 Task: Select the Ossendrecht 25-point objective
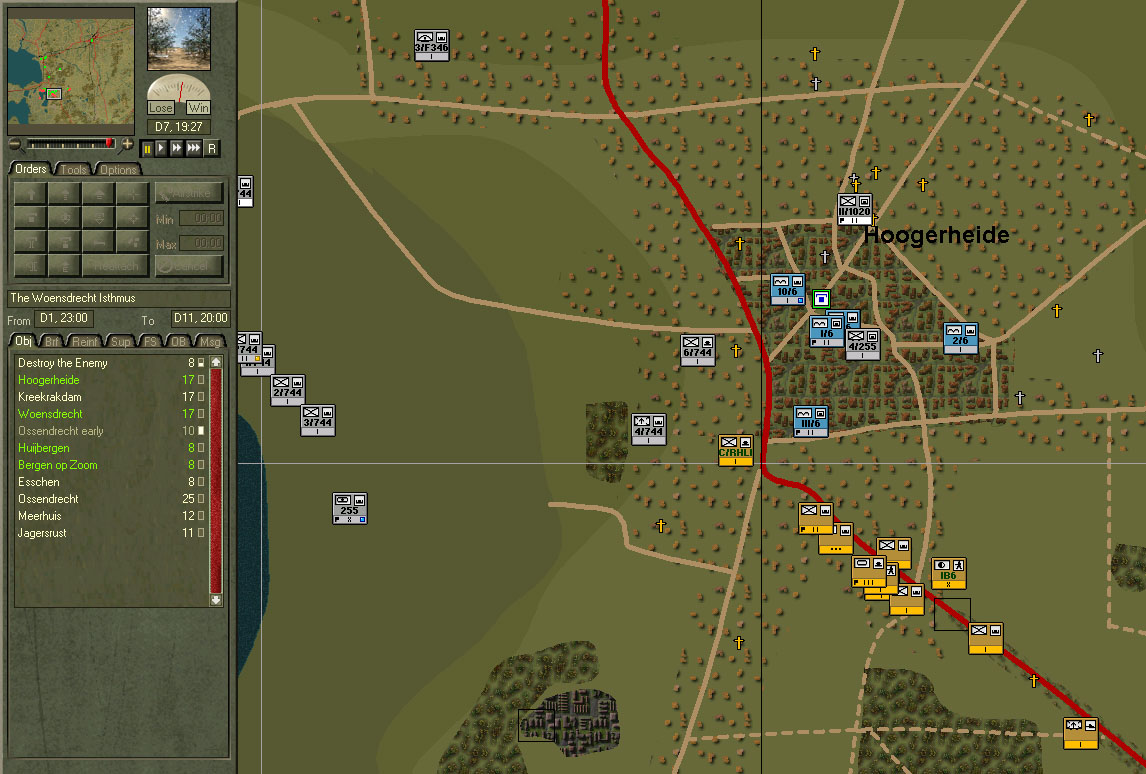pyautogui.click(x=110, y=499)
